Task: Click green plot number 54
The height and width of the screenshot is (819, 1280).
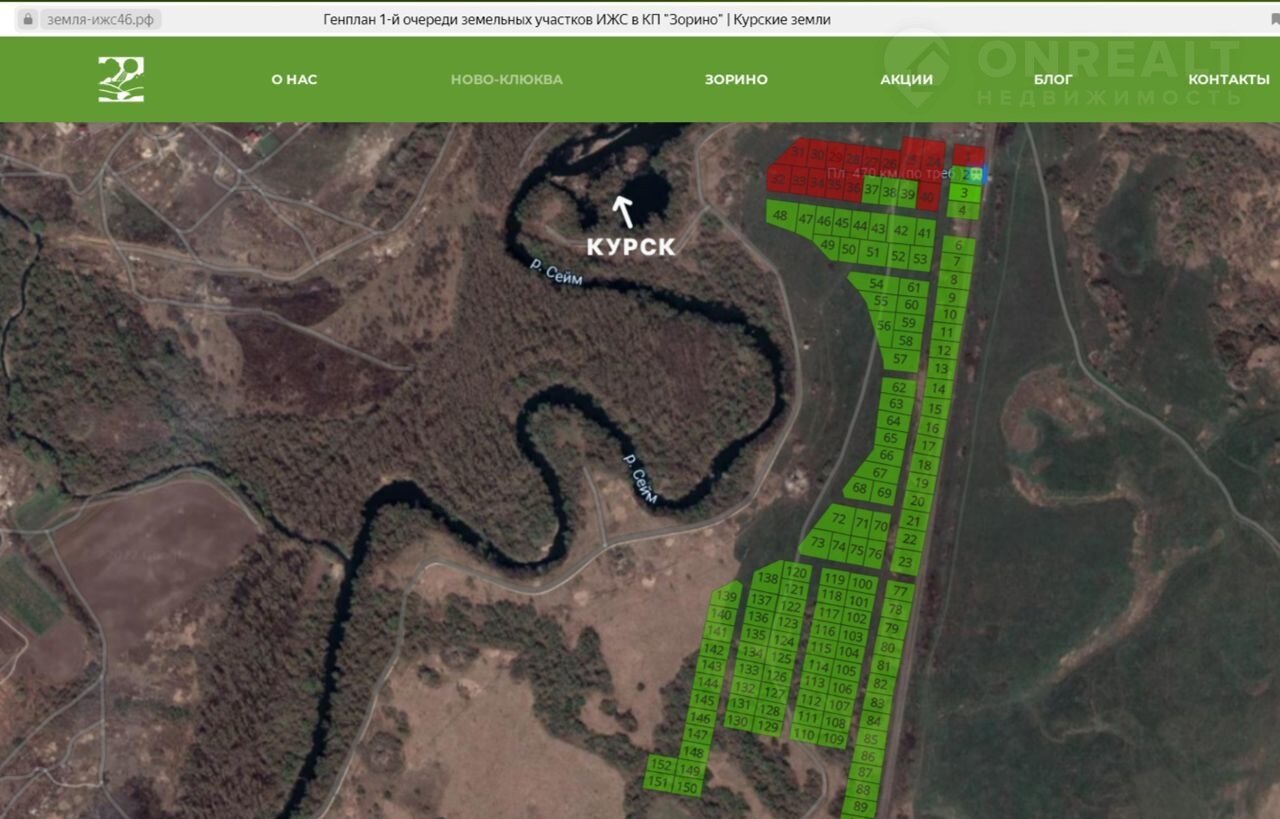Action: tap(875, 284)
